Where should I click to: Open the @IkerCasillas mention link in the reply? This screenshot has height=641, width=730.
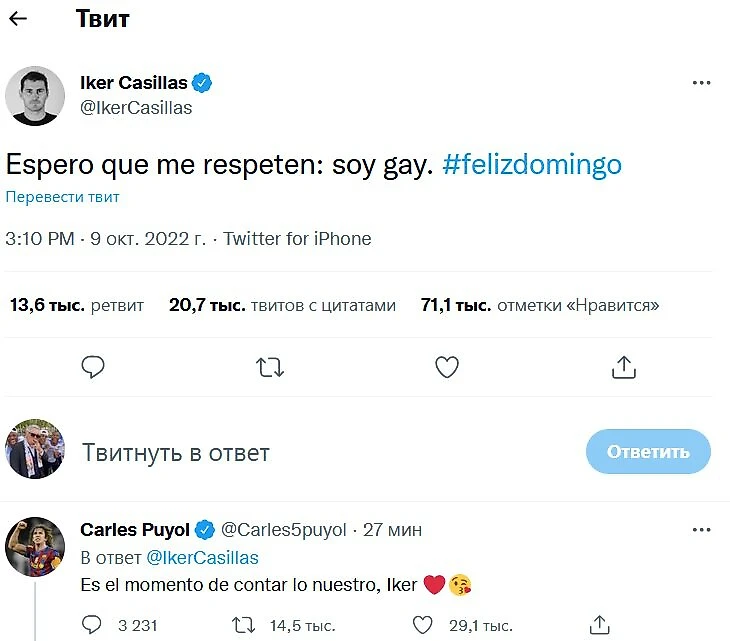click(x=203, y=557)
